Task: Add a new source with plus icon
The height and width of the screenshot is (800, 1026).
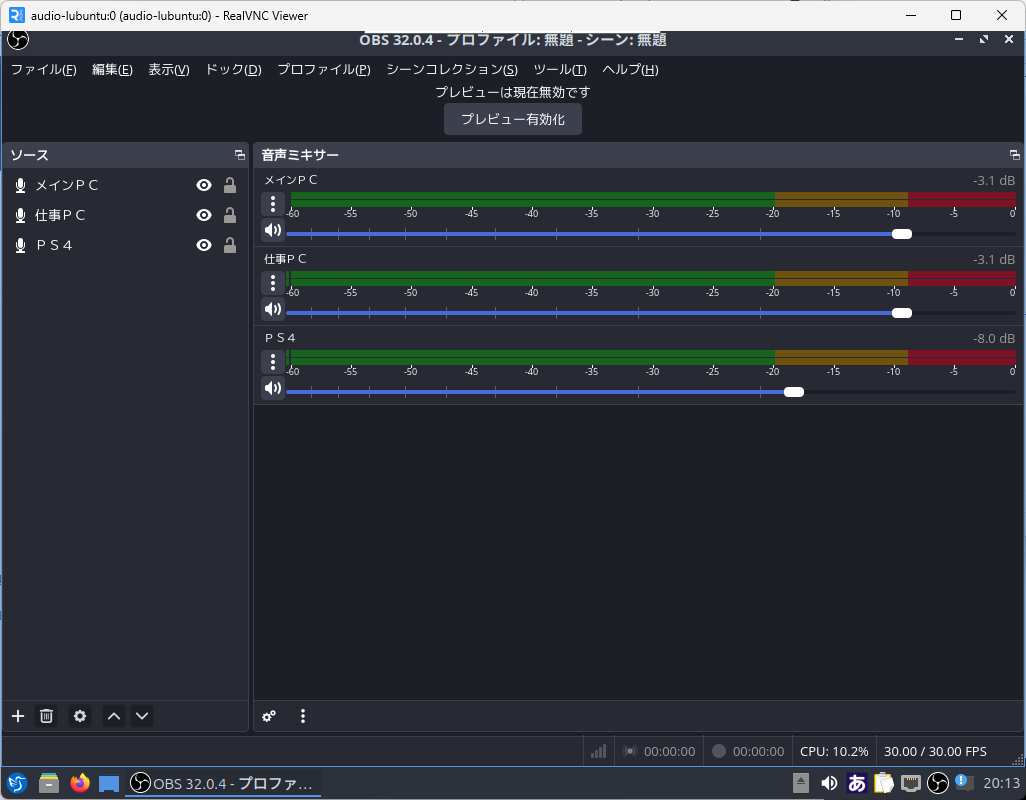Action: 18,716
